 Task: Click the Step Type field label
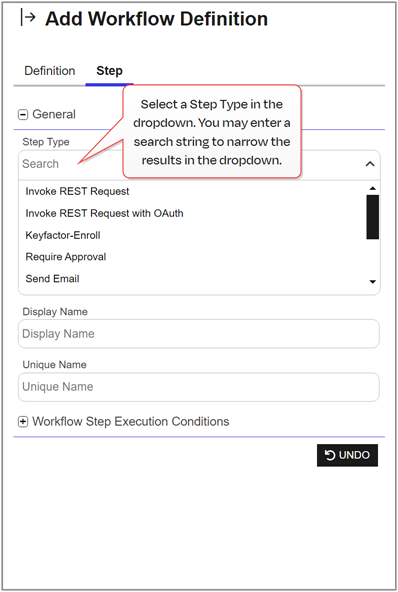tap(46, 142)
